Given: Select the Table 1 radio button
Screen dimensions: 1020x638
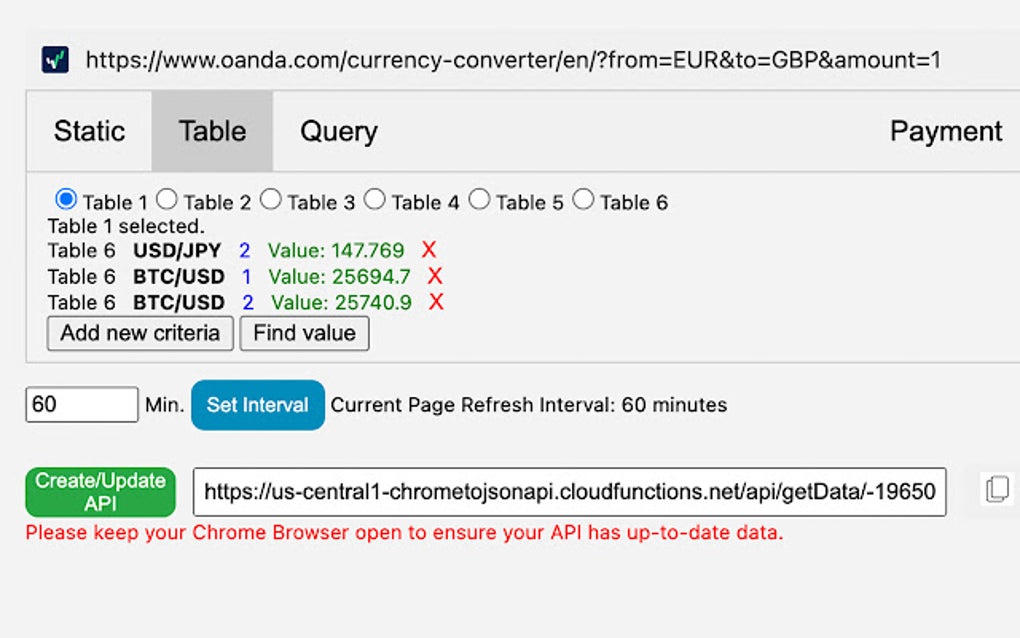Looking at the screenshot, I should 66,200.
